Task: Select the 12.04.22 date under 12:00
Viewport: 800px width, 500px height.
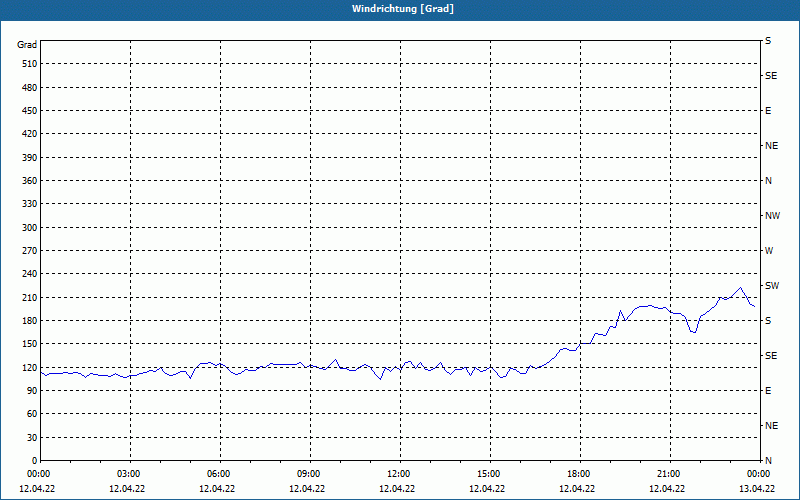Action: (x=397, y=488)
